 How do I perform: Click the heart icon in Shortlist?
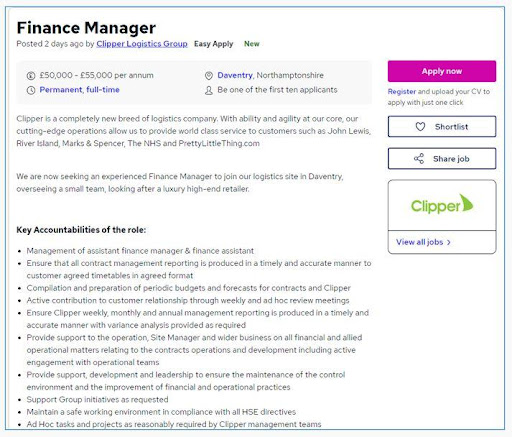420,127
